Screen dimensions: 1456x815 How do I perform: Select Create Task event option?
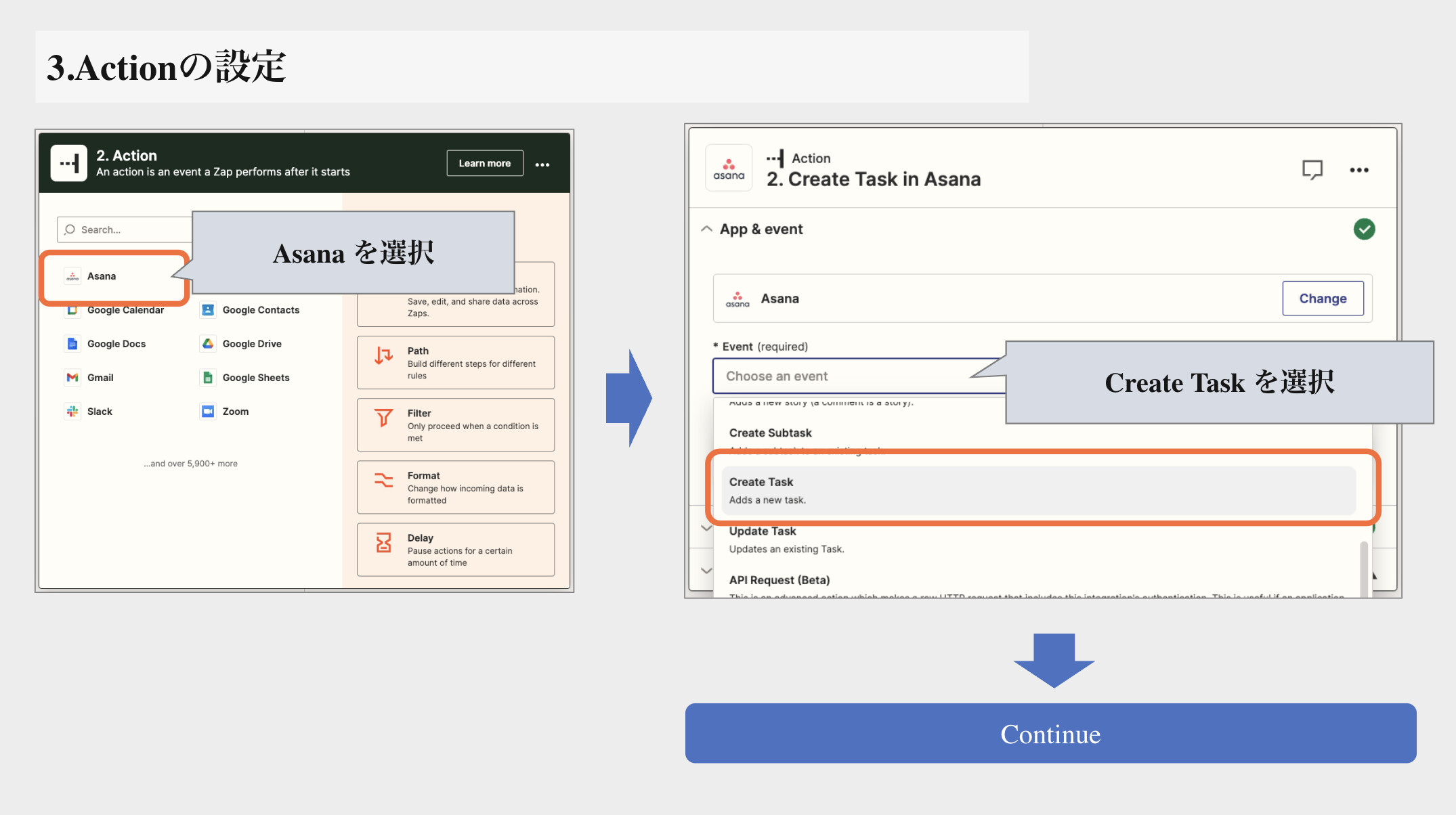coord(1039,490)
